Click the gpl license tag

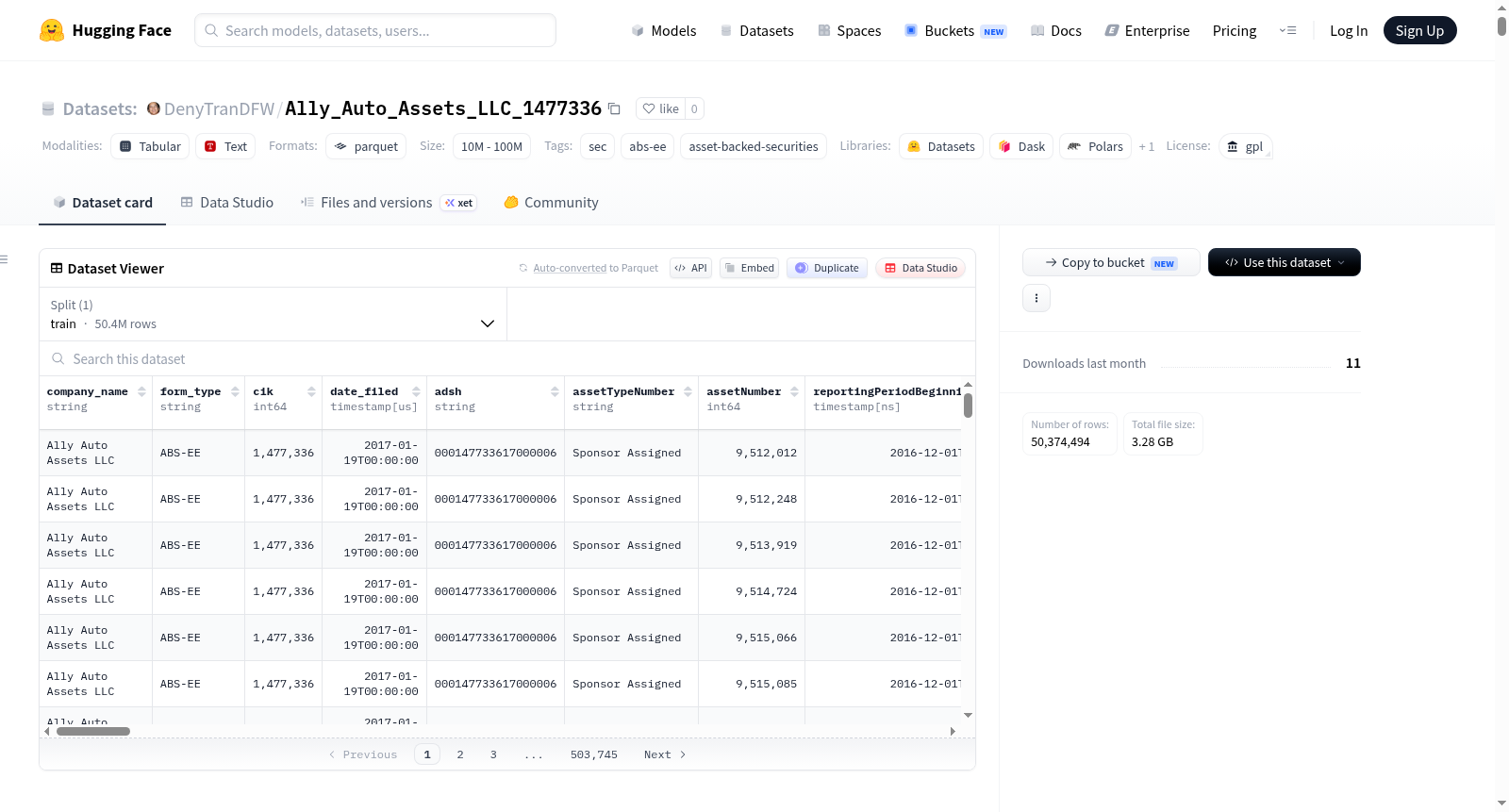point(1245,146)
